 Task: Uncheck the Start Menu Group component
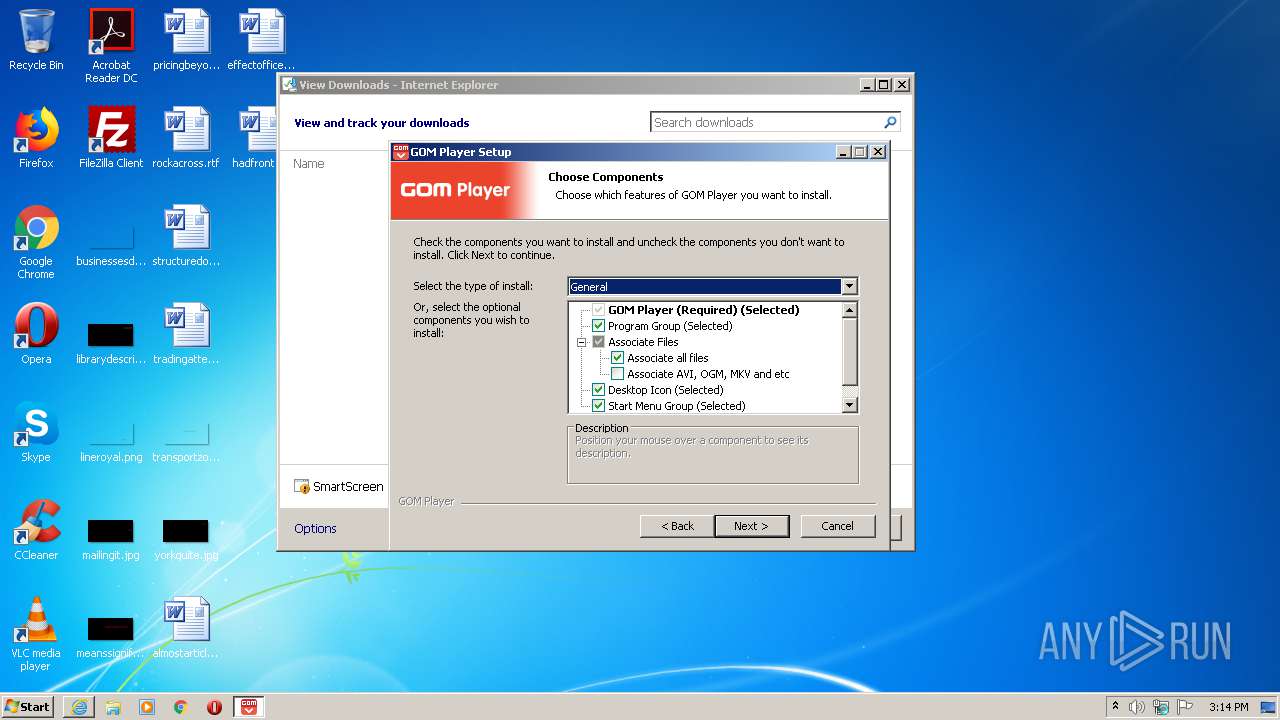coord(598,406)
